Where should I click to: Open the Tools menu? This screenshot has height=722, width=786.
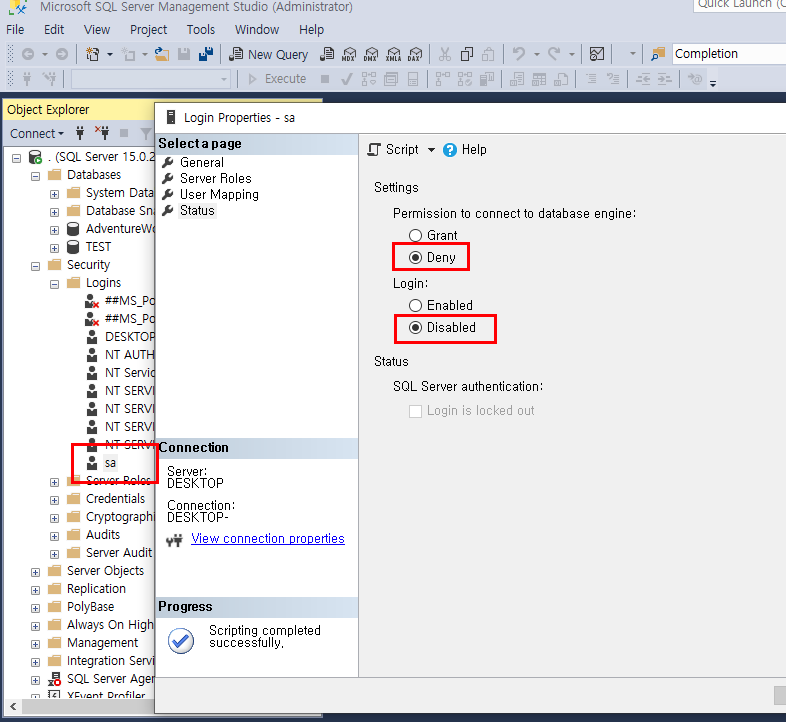click(201, 30)
